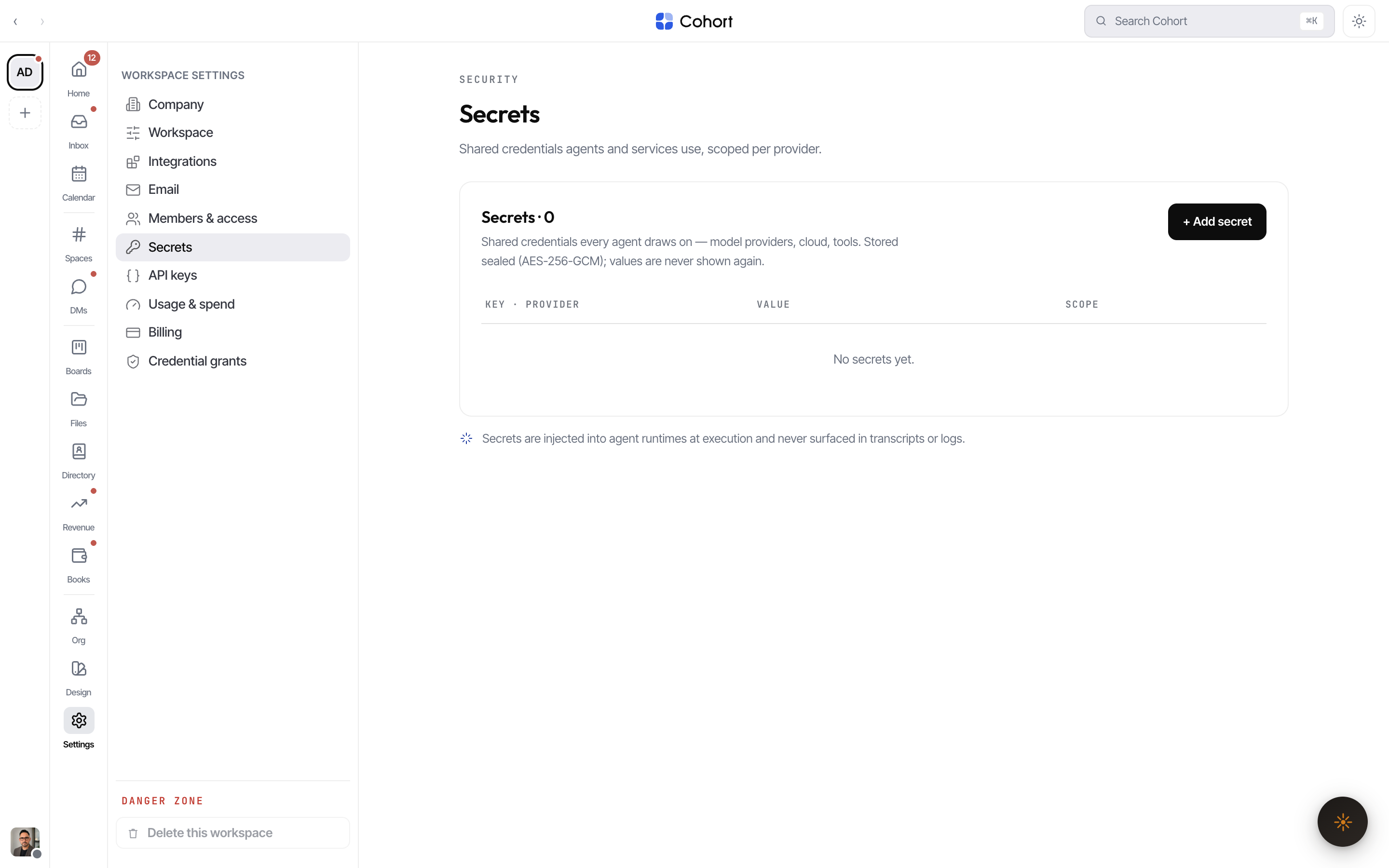1389x868 pixels.
Task: Go back with the left chevron
Action: click(15, 22)
